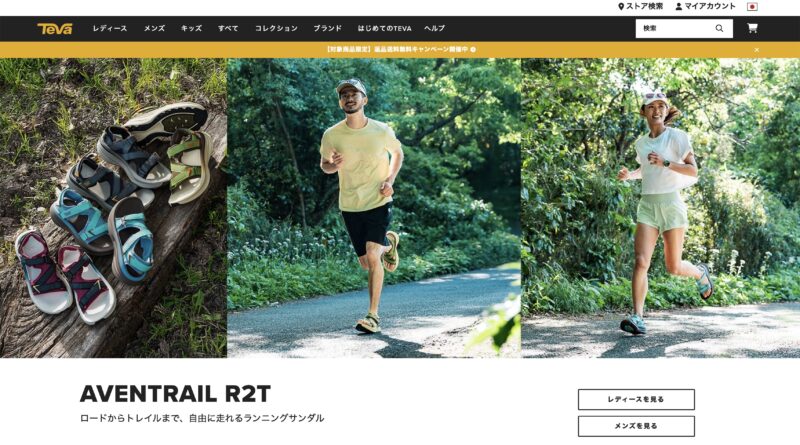Click the メンズを見る button
The height and width of the screenshot is (445, 800).
pyautogui.click(x=636, y=426)
